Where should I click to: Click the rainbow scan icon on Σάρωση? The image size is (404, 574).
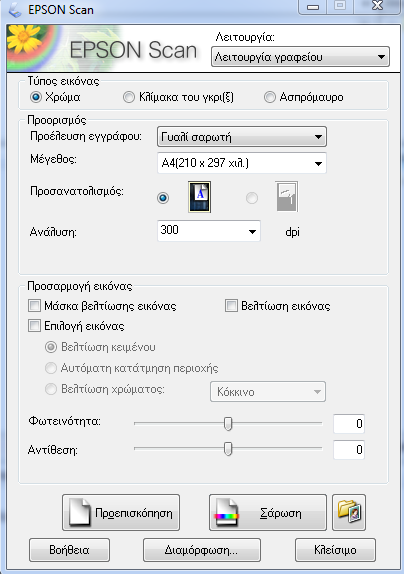[227, 512]
